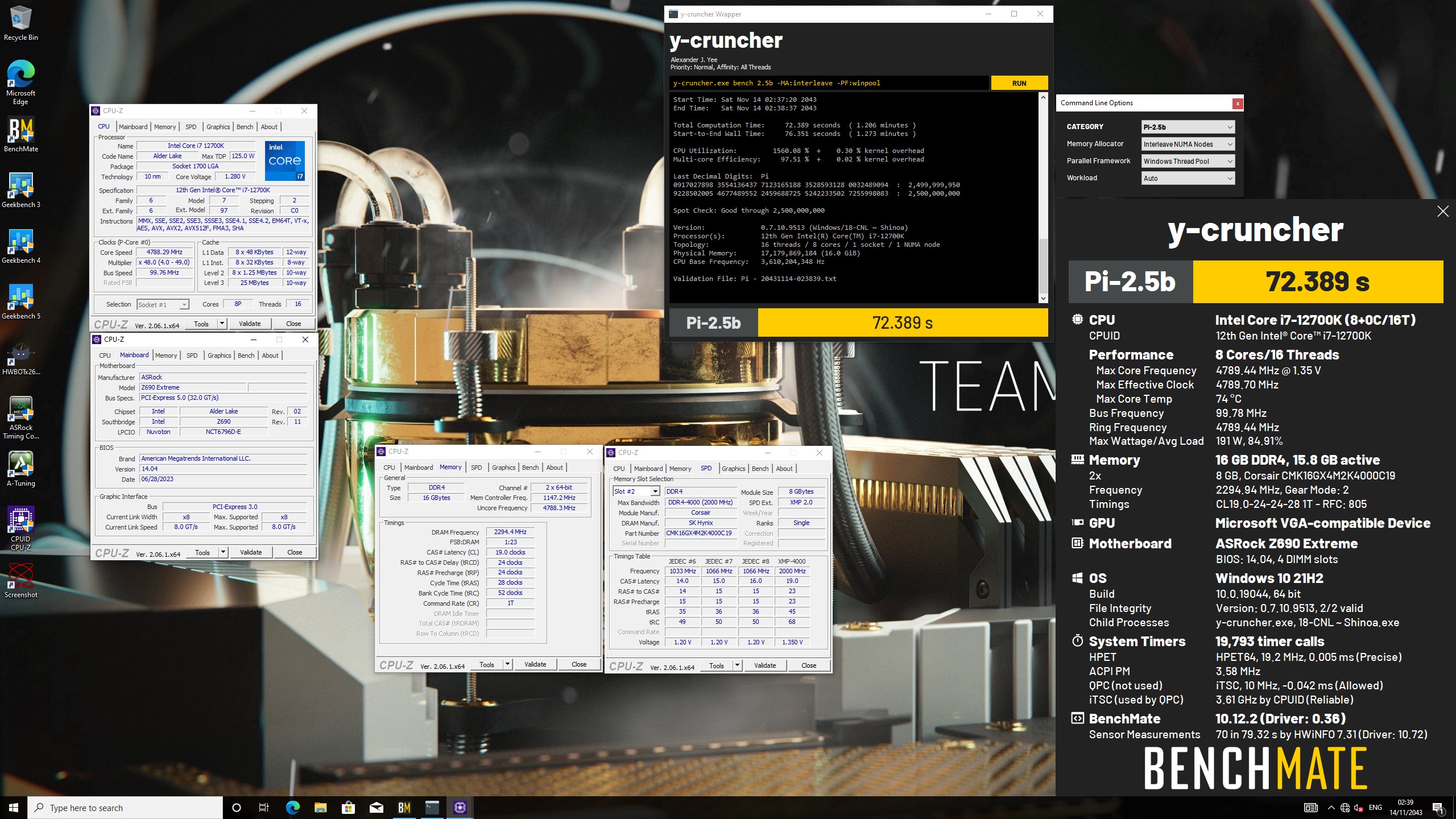Click Validate in CPU-Z CPU window
This screenshot has width=1456, height=819.
coord(250,324)
